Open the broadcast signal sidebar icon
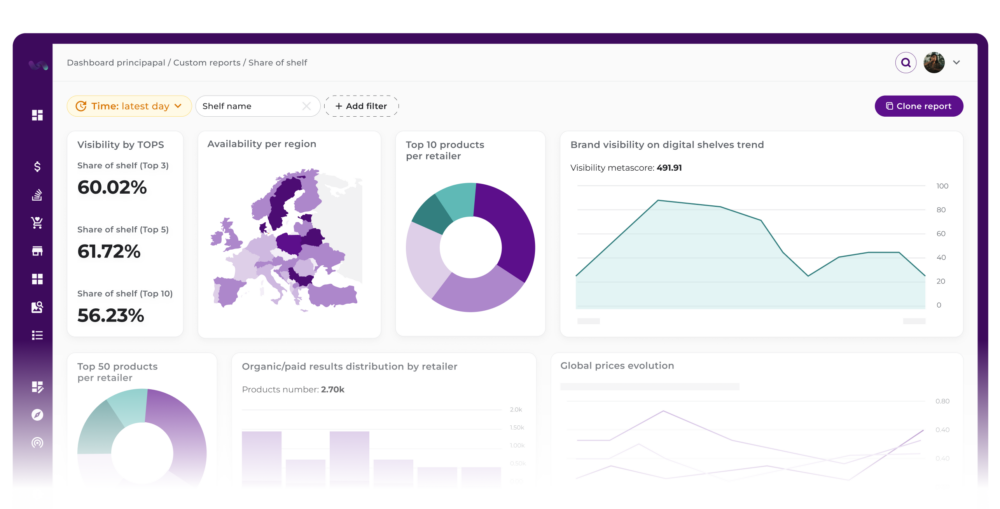Viewport: 1000px width, 509px height. pos(37,442)
